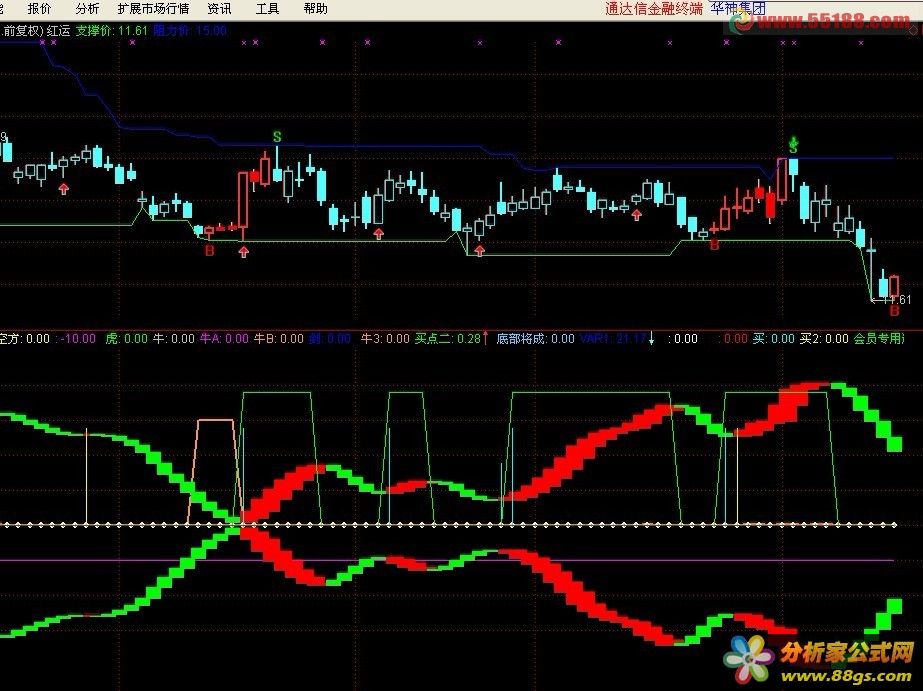This screenshot has width=923, height=691.
Task: Click the 买2: 0.00 indicator value
Action: 824,338
